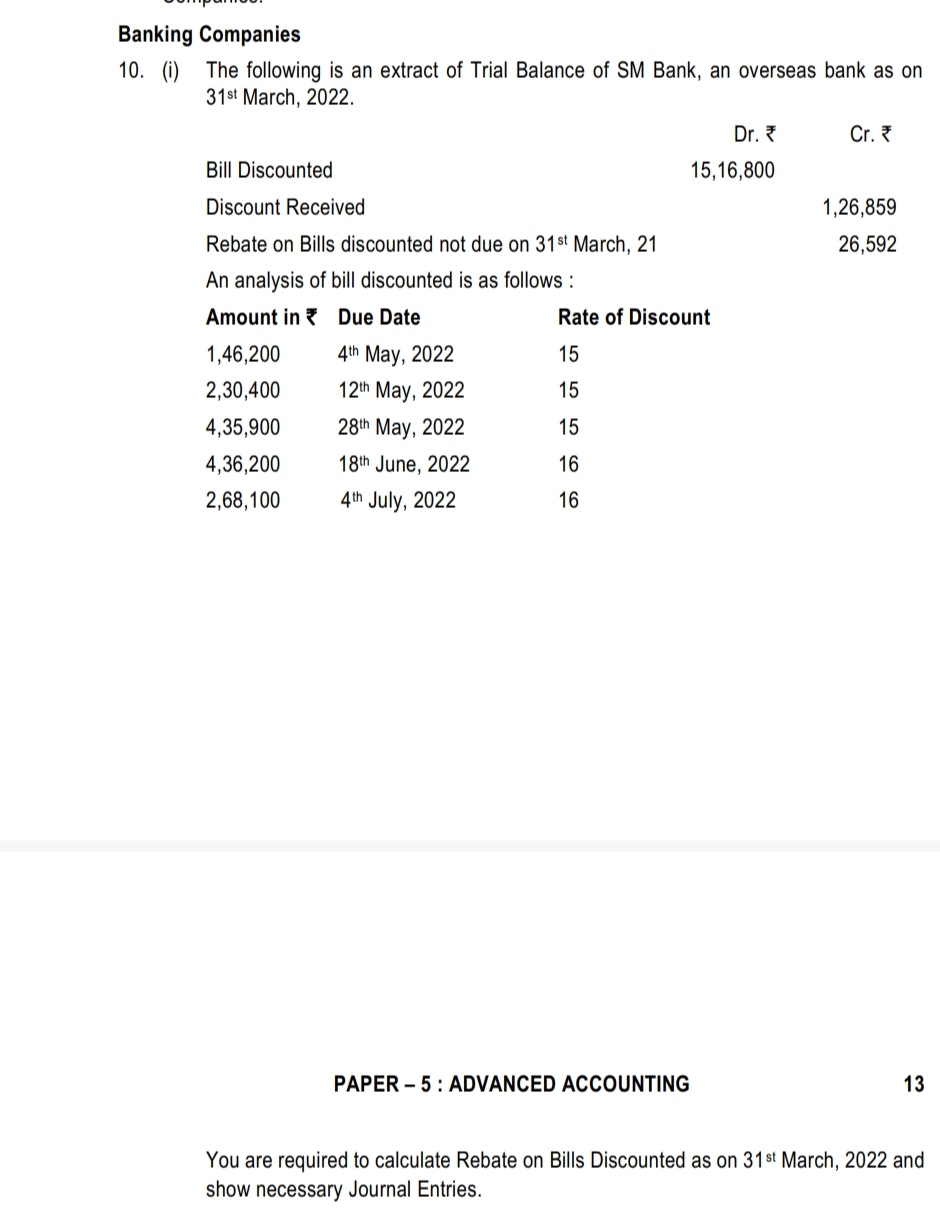Screen dimensions: 940x1217
Task: Click the PAPER – 5 : ADVANCED ACCOUNTING footer
Action: [511, 1084]
